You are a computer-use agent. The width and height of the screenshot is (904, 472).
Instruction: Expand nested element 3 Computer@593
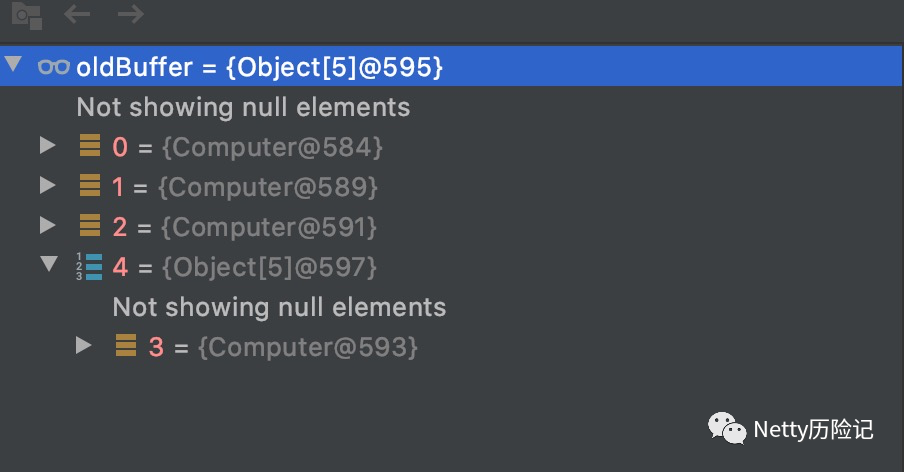pyautogui.click(x=84, y=346)
